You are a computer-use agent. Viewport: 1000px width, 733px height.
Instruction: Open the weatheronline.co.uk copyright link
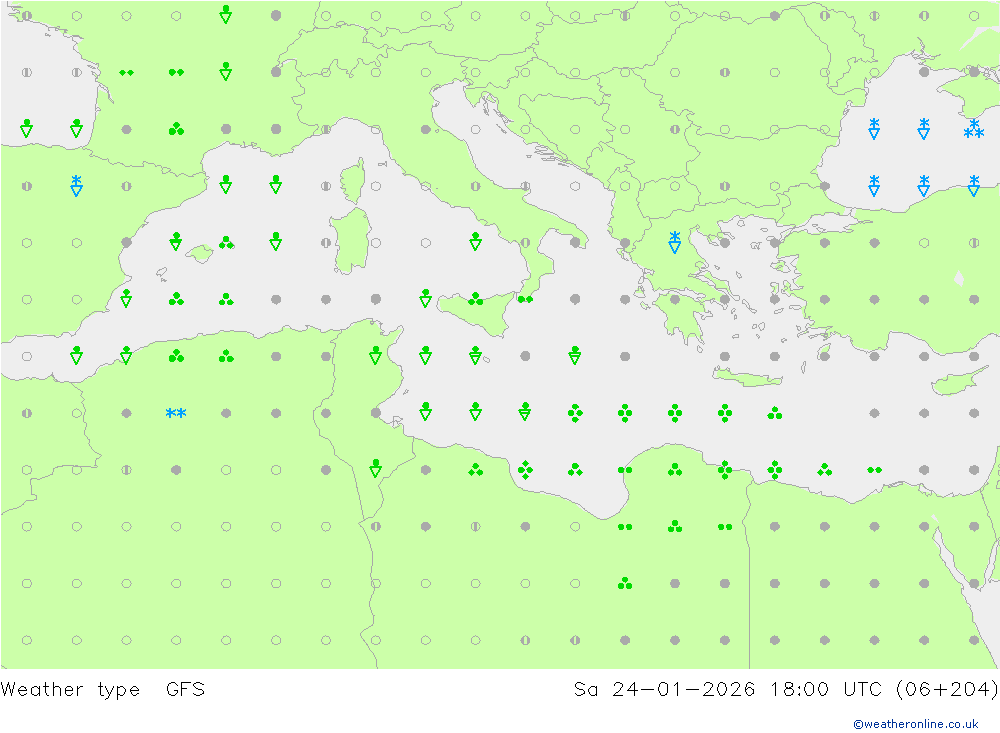tap(915, 724)
